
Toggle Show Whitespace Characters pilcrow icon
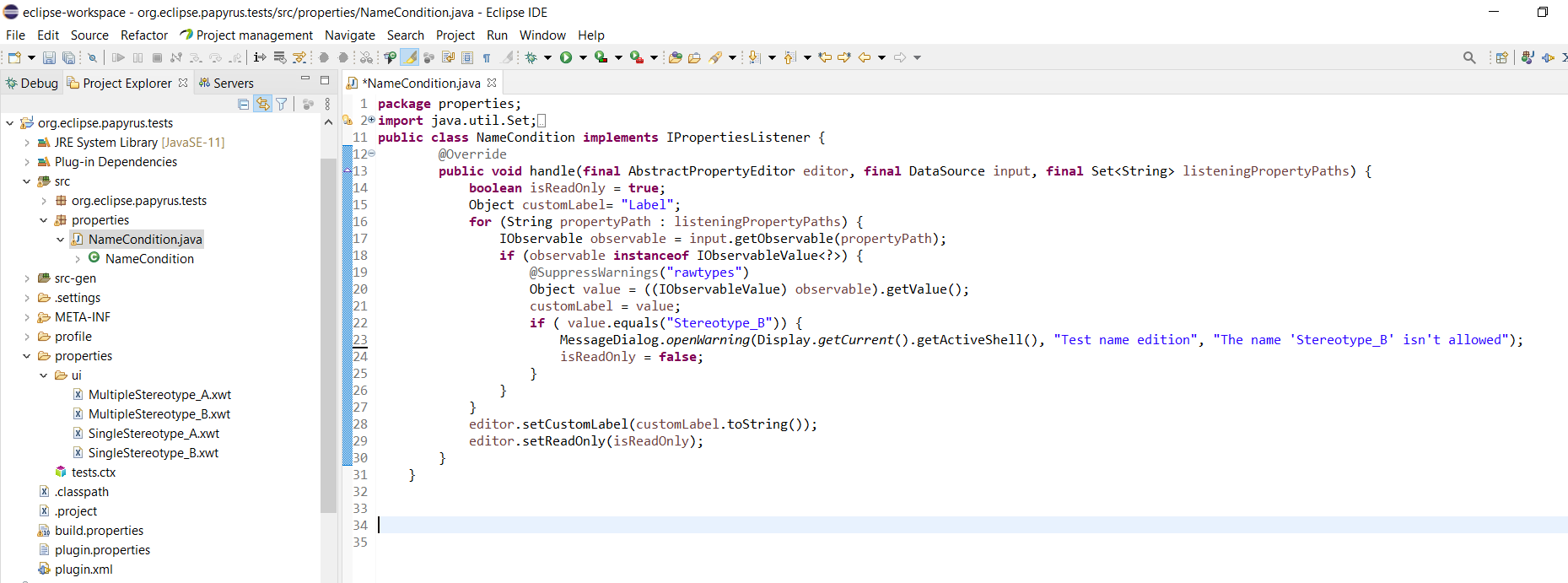click(x=487, y=57)
